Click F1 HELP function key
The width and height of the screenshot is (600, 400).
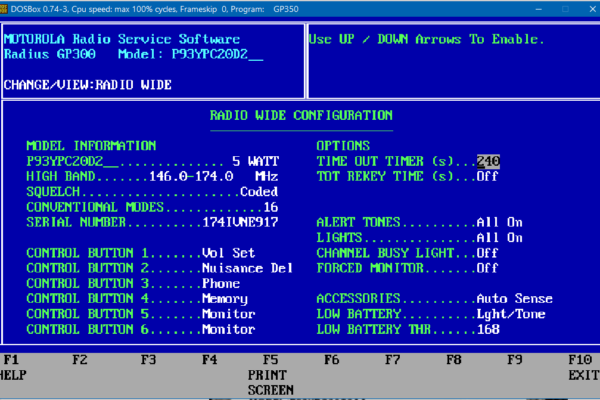click(x=13, y=367)
